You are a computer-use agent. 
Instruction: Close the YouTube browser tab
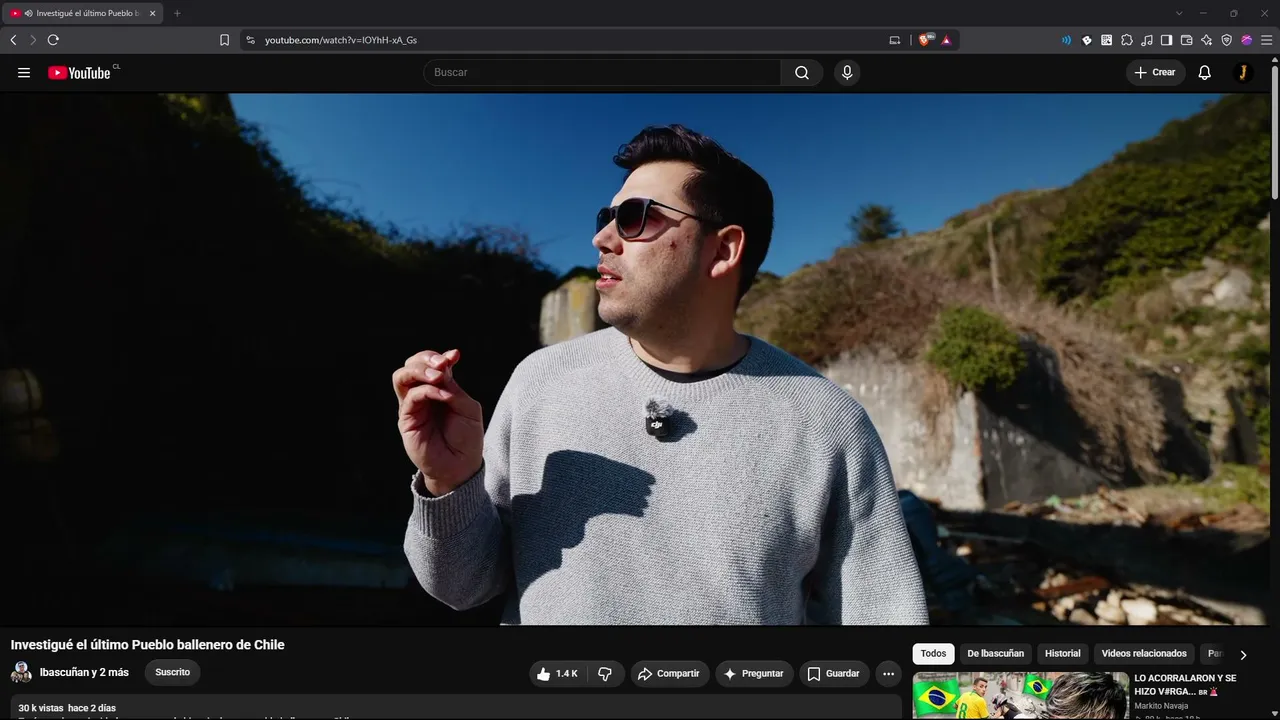pos(152,14)
